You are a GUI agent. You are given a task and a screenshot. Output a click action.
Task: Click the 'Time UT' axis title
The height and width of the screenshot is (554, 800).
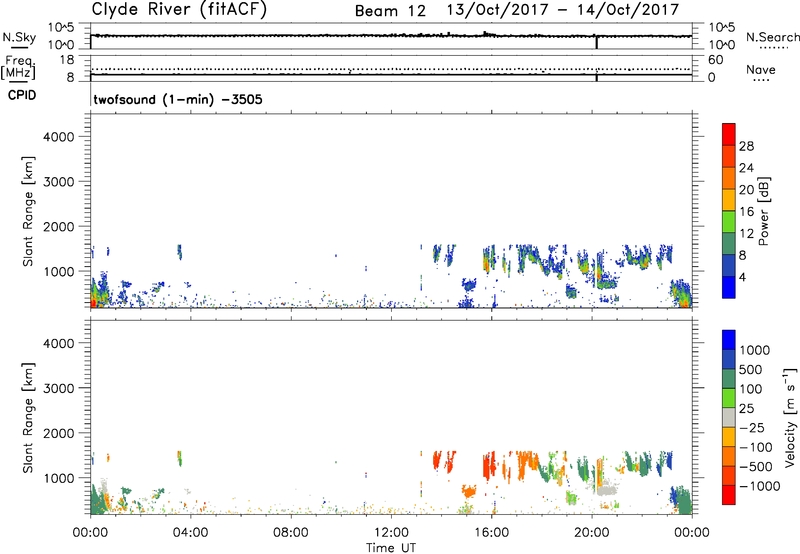pos(391,548)
